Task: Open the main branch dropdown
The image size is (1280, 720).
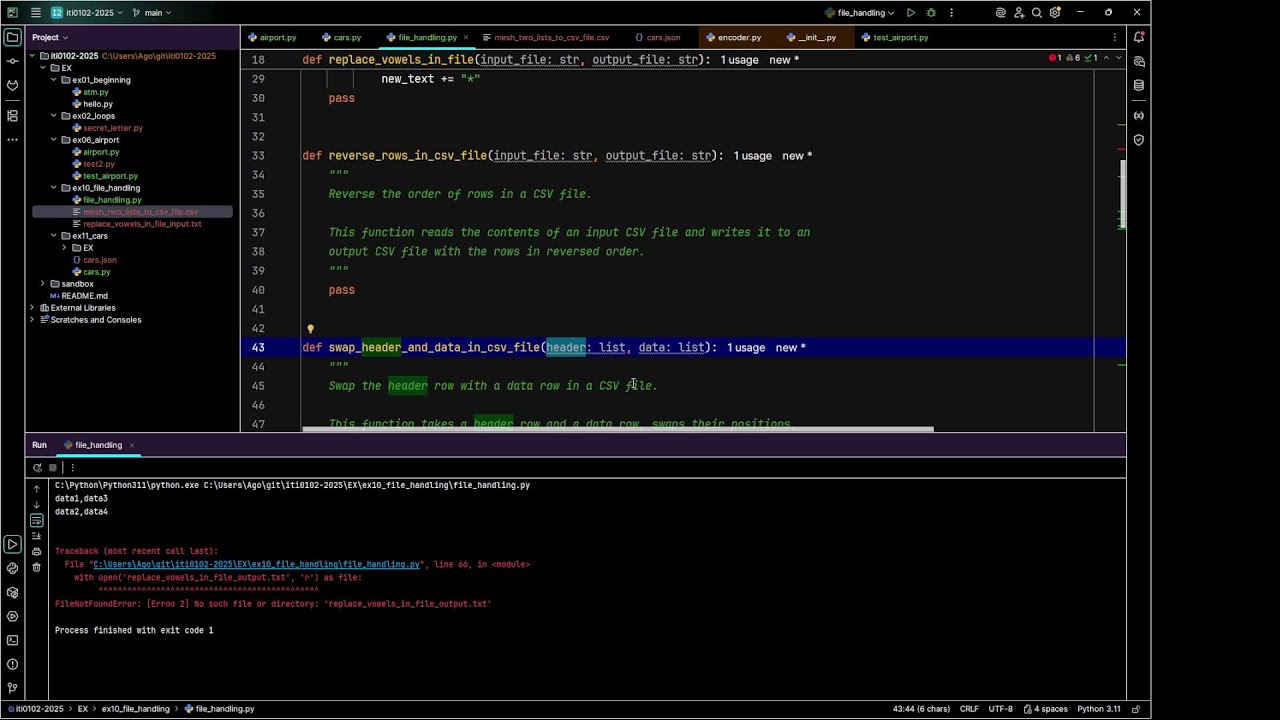Action: coord(152,13)
